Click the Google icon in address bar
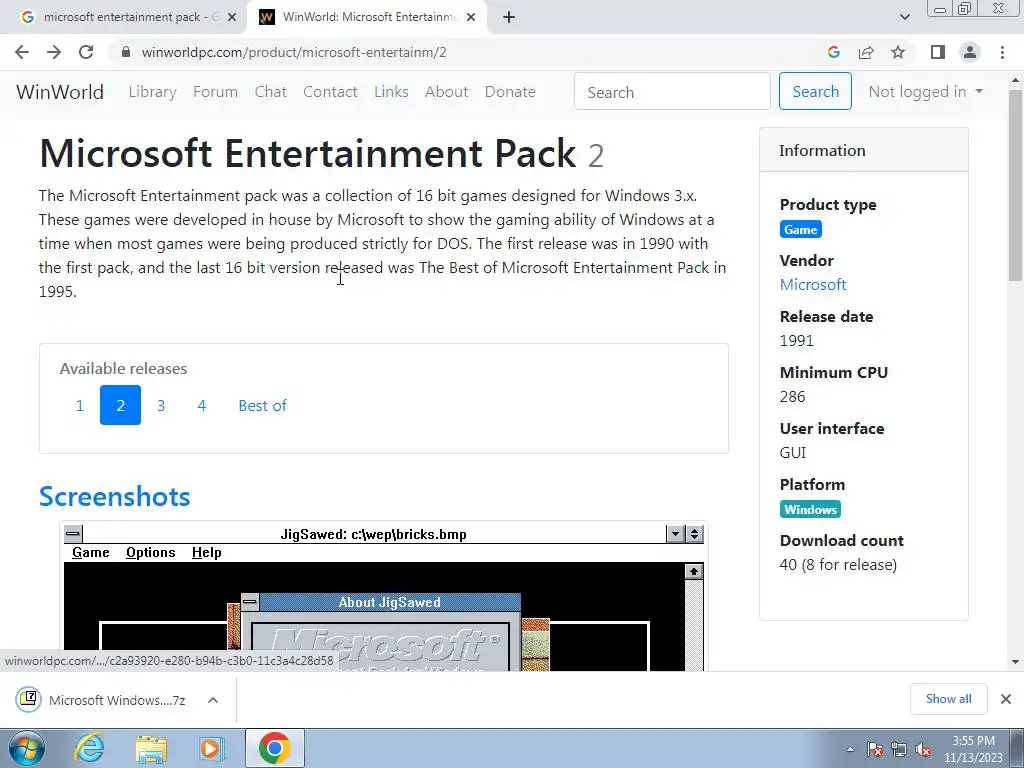 (x=833, y=52)
